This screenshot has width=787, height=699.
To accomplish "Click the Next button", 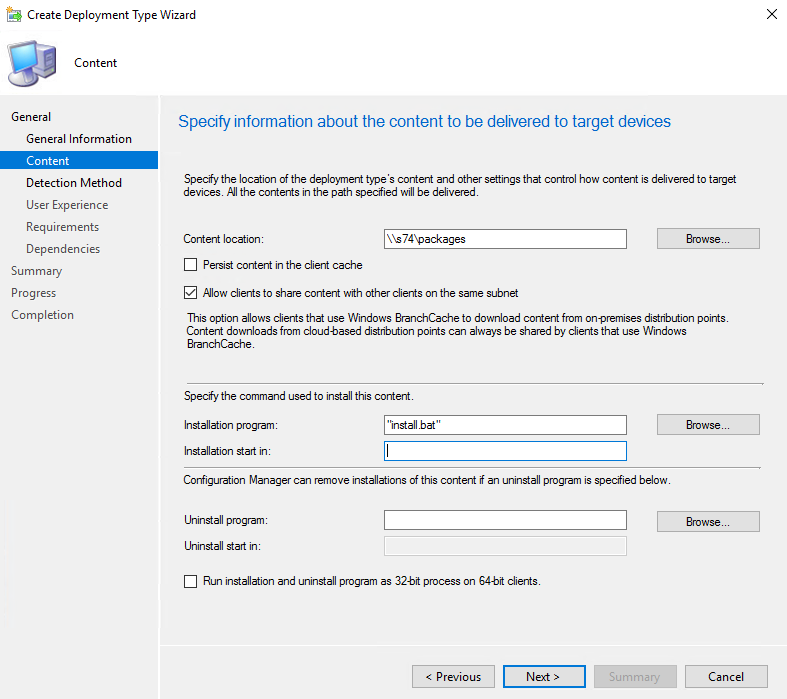I will [544, 677].
